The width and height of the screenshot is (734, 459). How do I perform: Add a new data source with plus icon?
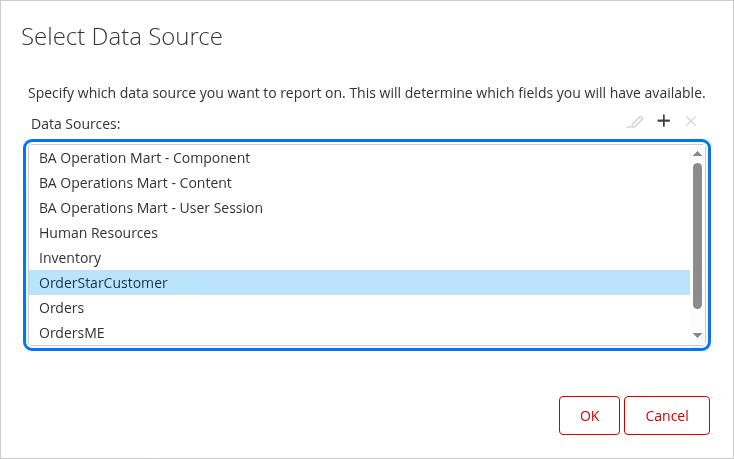(663, 122)
